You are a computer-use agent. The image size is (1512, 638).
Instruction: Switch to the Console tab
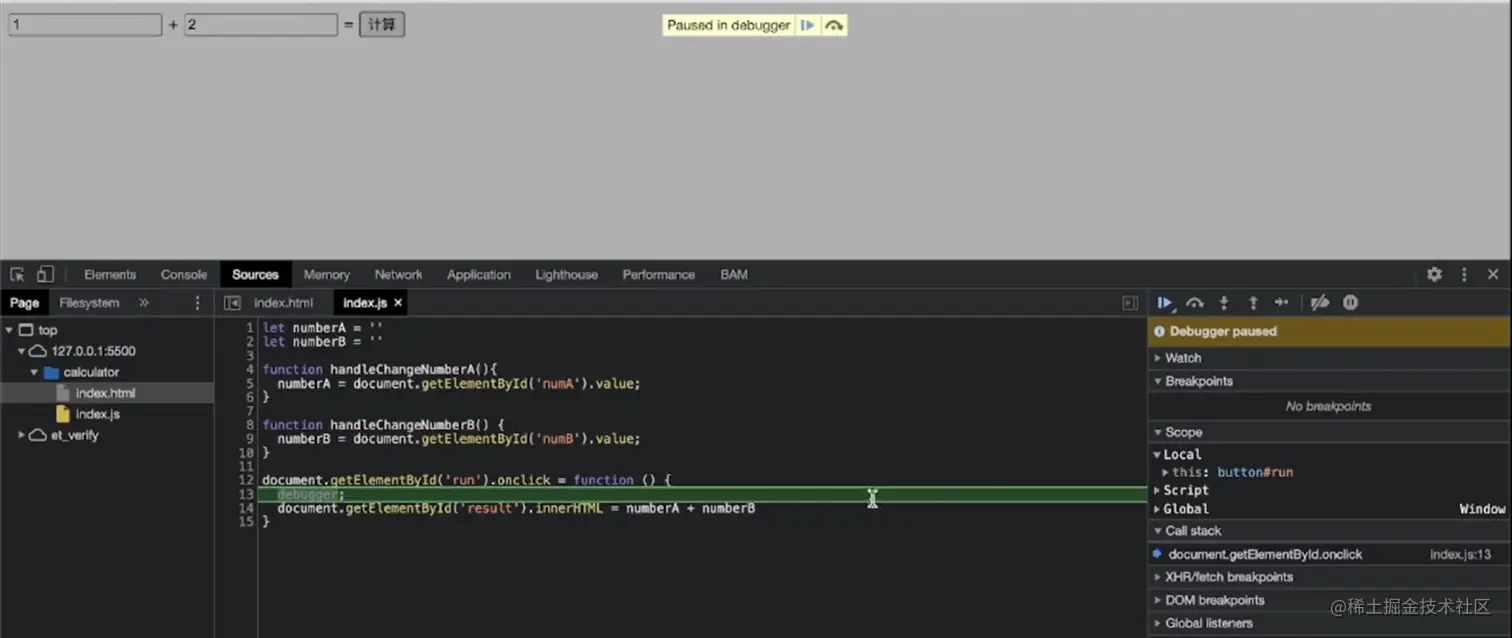(x=184, y=274)
